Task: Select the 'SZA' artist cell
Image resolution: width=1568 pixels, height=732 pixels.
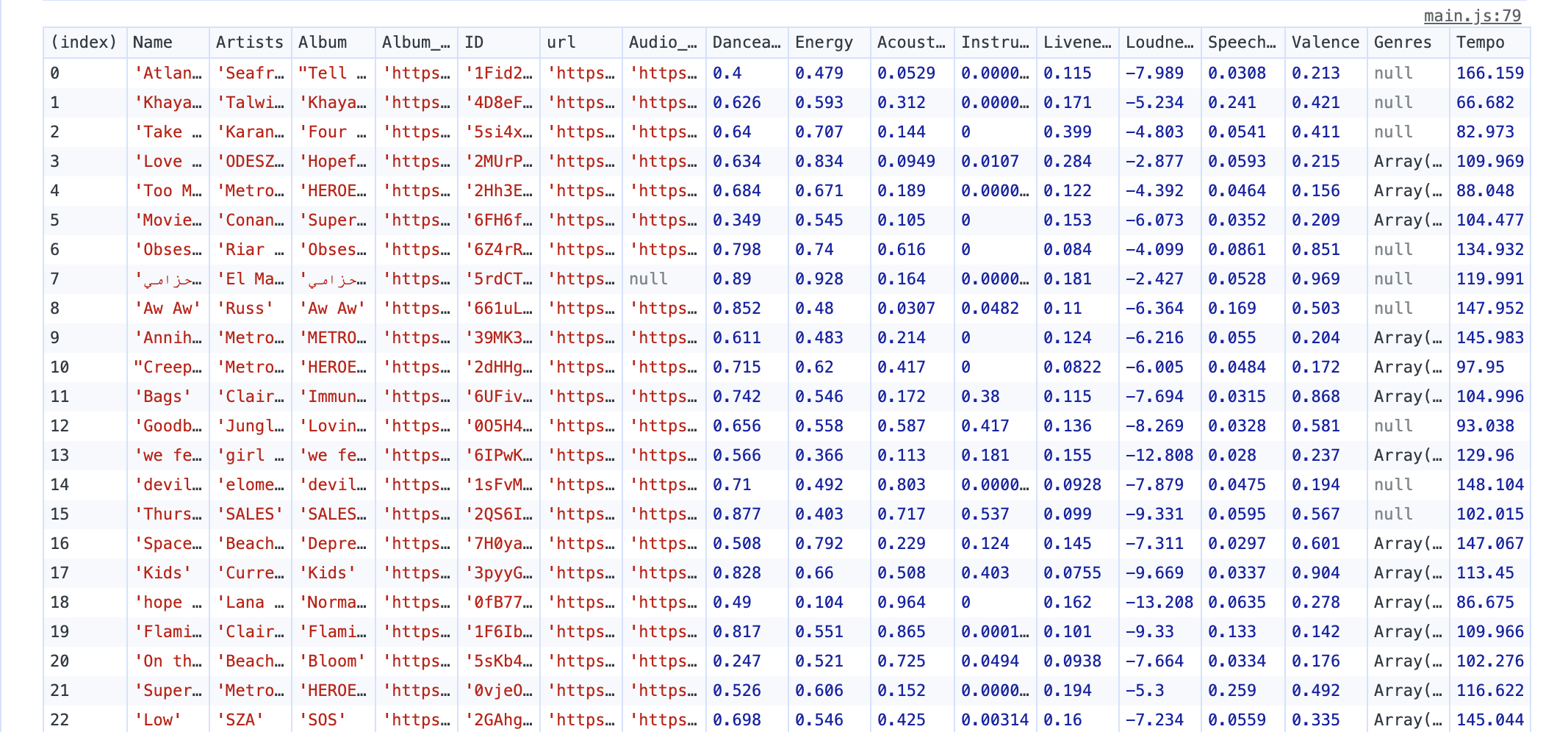Action: tap(240, 720)
